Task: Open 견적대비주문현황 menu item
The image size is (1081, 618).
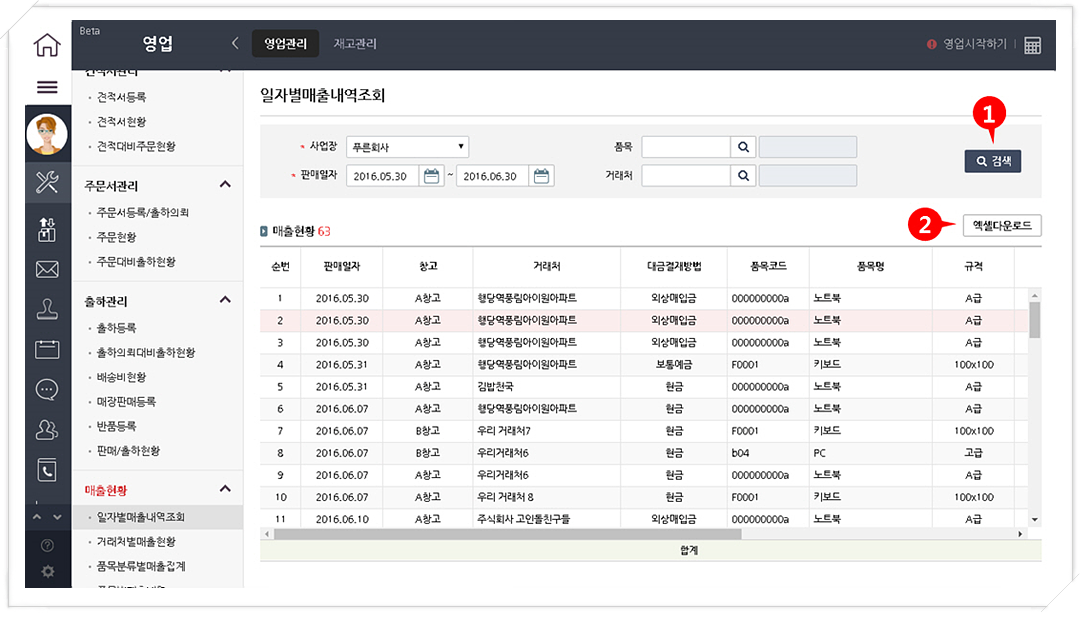Action: (136, 146)
